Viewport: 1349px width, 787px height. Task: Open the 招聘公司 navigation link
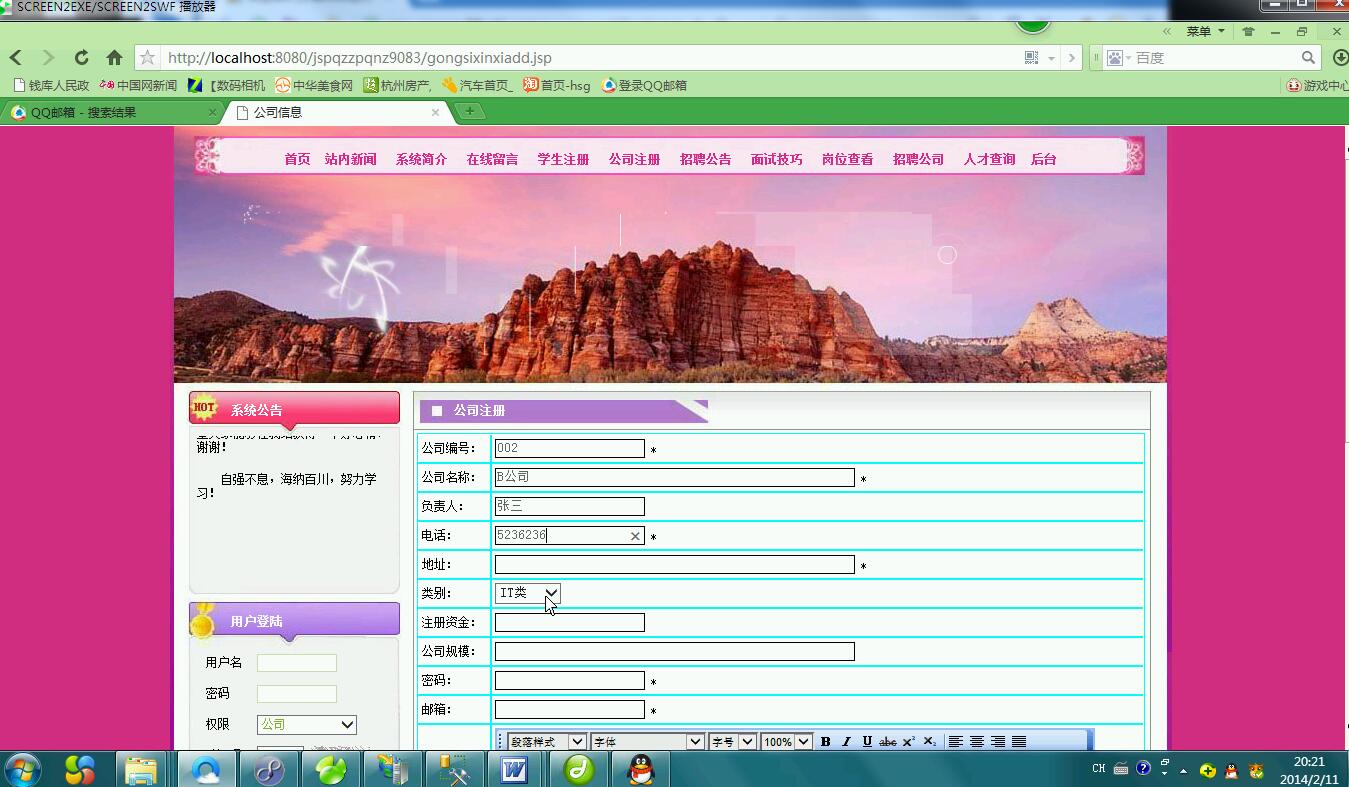tap(918, 159)
